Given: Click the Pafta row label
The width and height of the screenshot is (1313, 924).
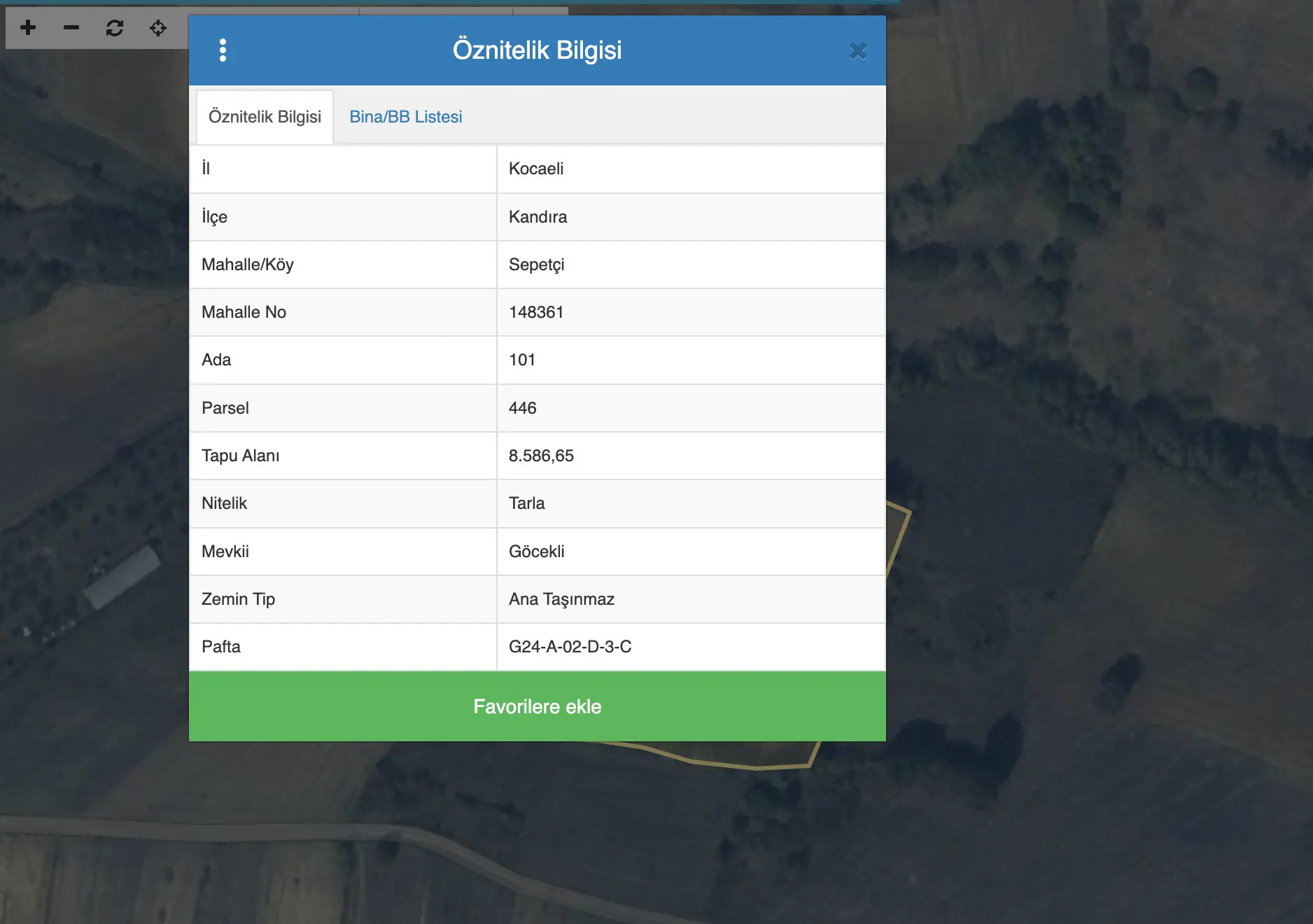Looking at the screenshot, I should 221,647.
